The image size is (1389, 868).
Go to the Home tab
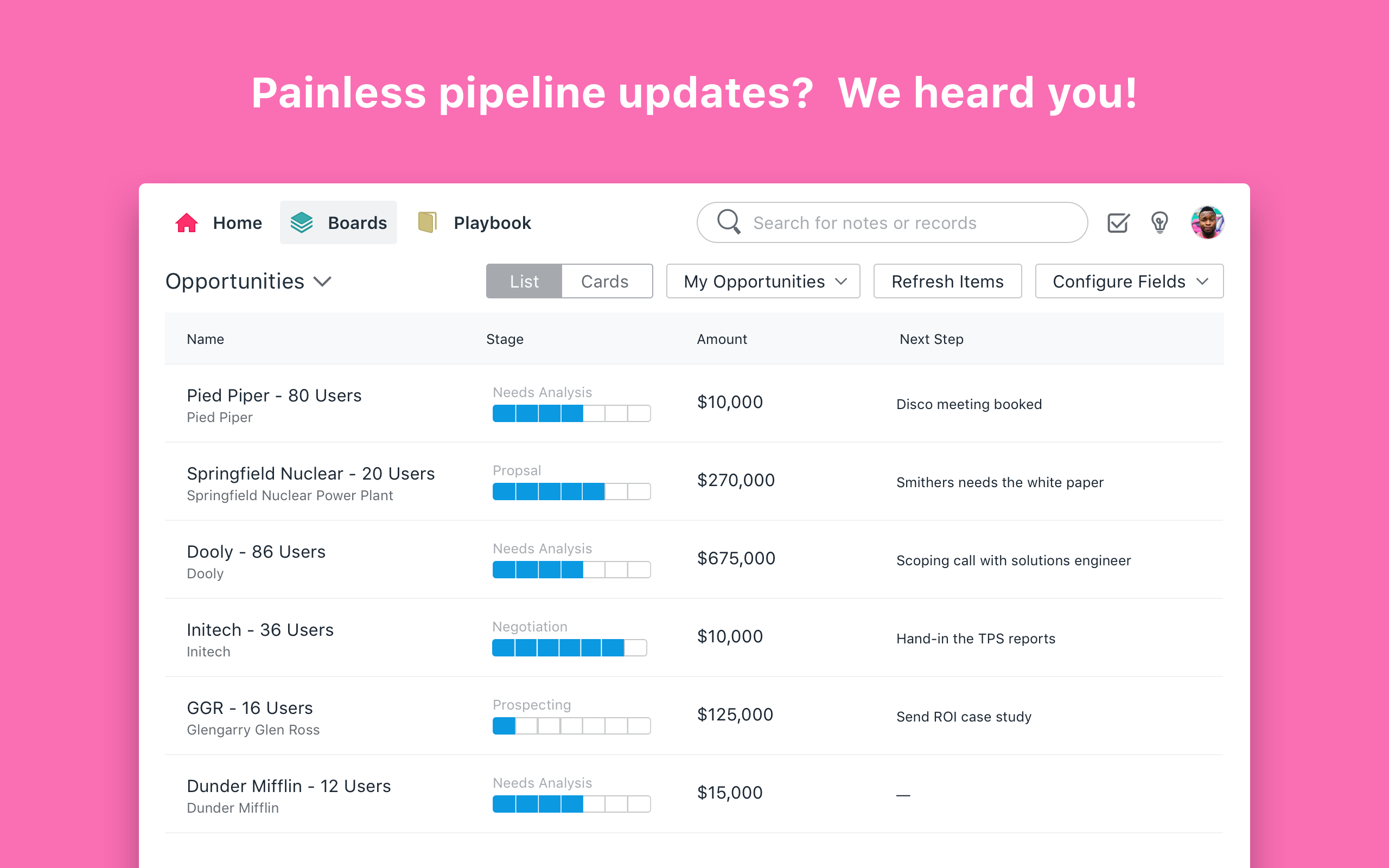[237, 223]
